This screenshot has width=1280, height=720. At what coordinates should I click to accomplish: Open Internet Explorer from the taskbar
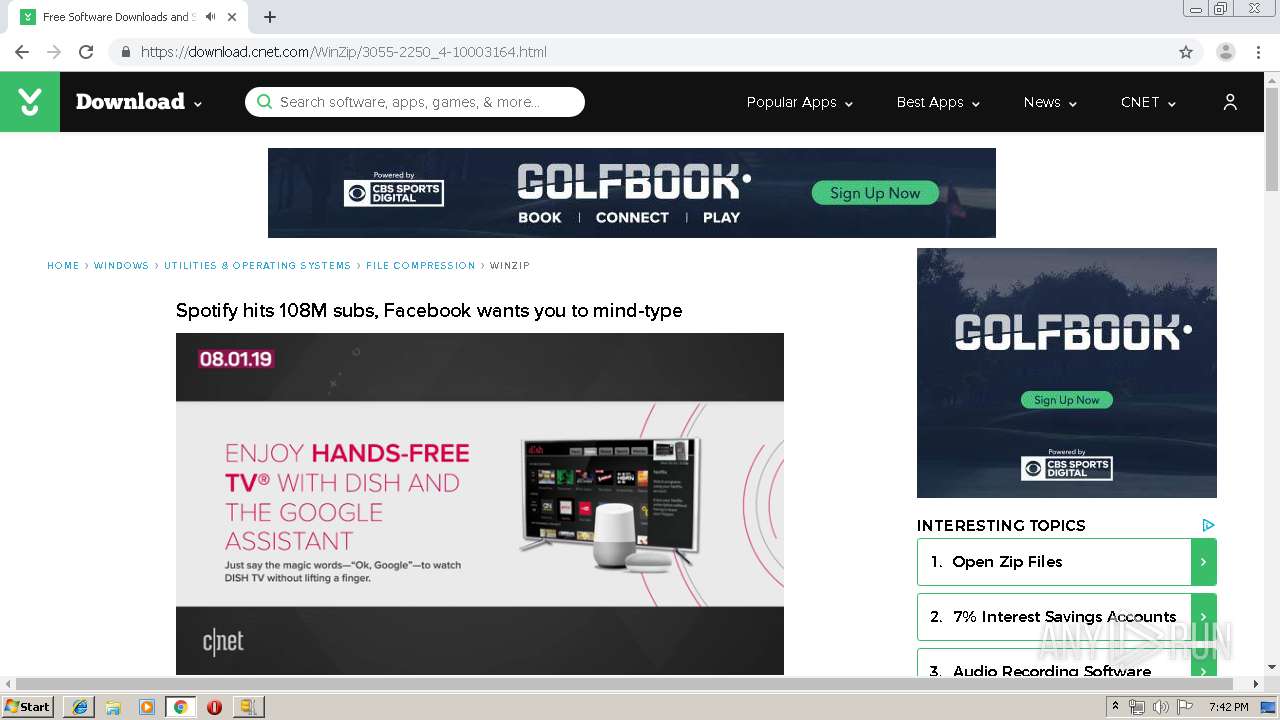pos(79,707)
